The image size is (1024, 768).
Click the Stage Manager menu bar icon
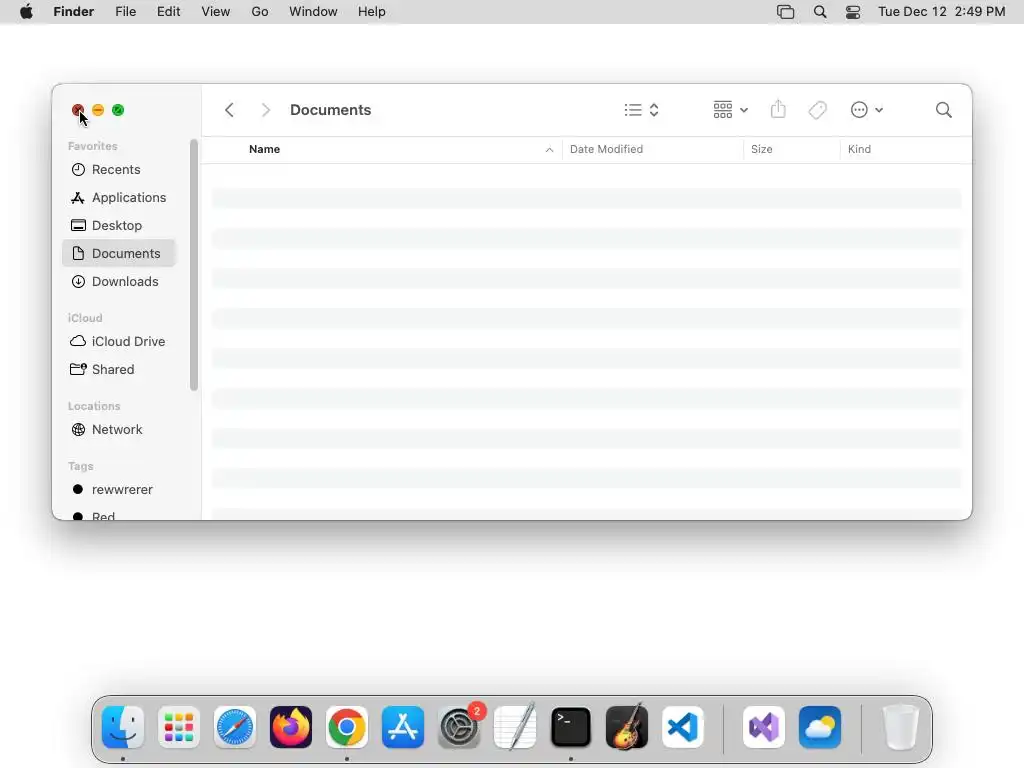(x=786, y=12)
